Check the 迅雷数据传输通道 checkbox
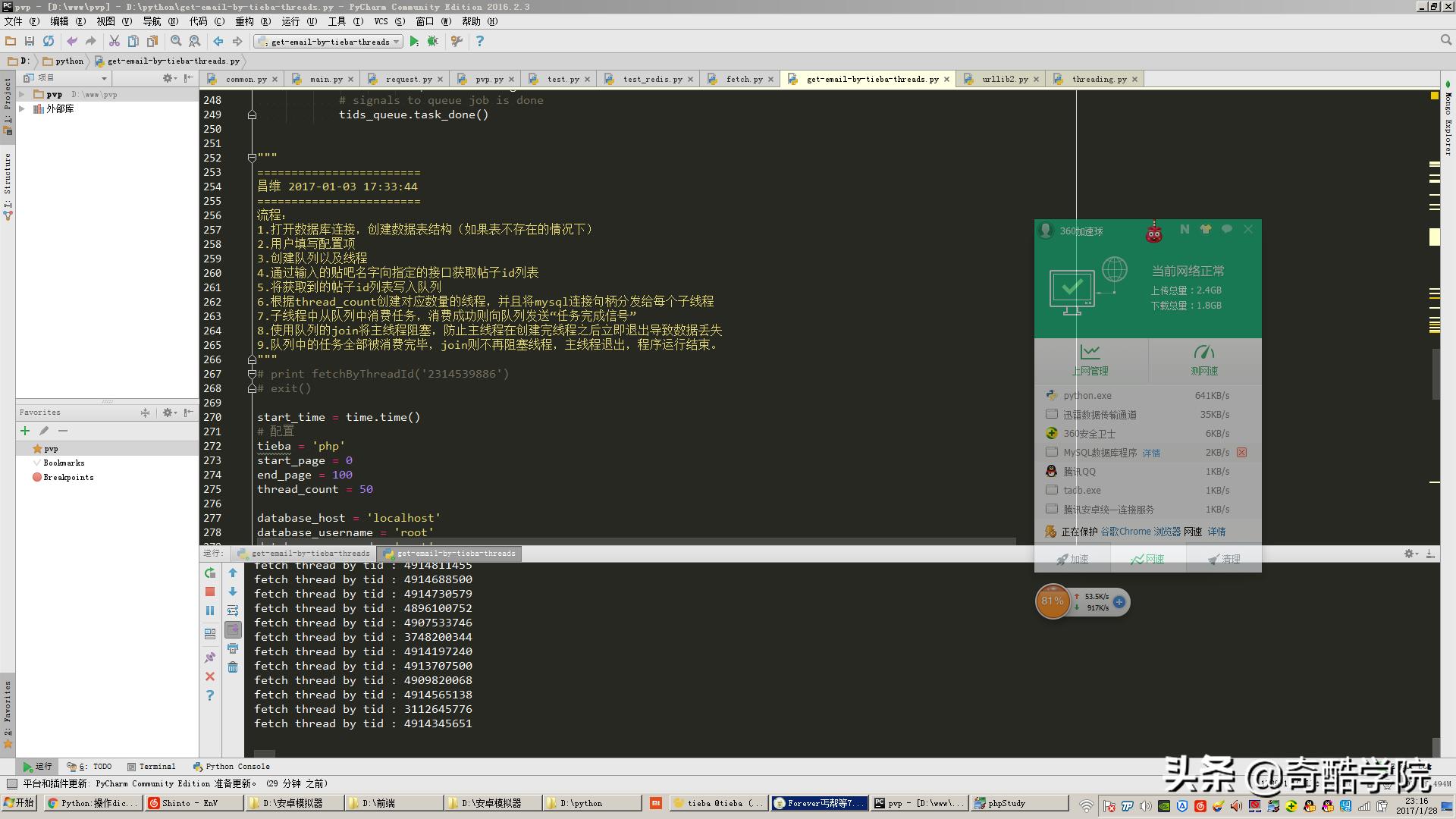This screenshot has width=1456, height=819. 1052,414
